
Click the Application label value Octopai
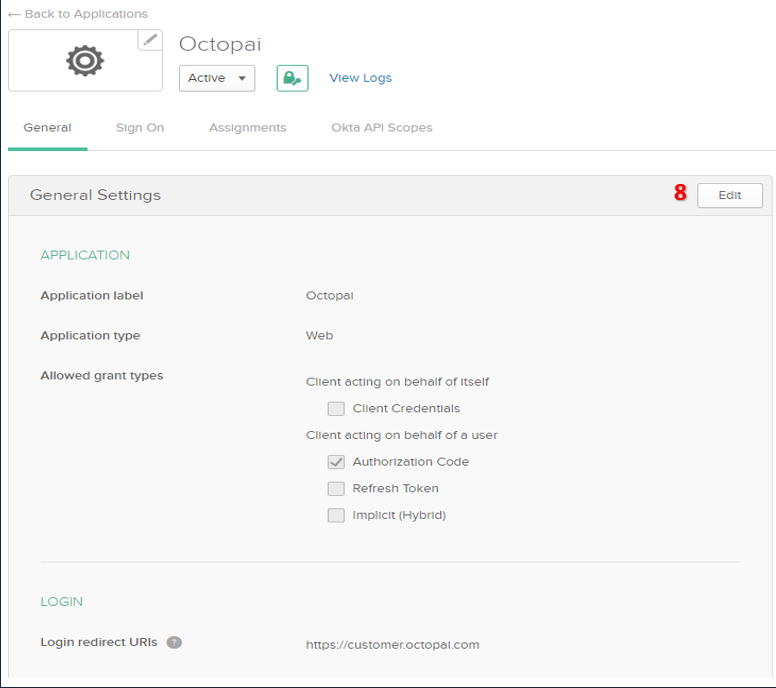tap(330, 295)
